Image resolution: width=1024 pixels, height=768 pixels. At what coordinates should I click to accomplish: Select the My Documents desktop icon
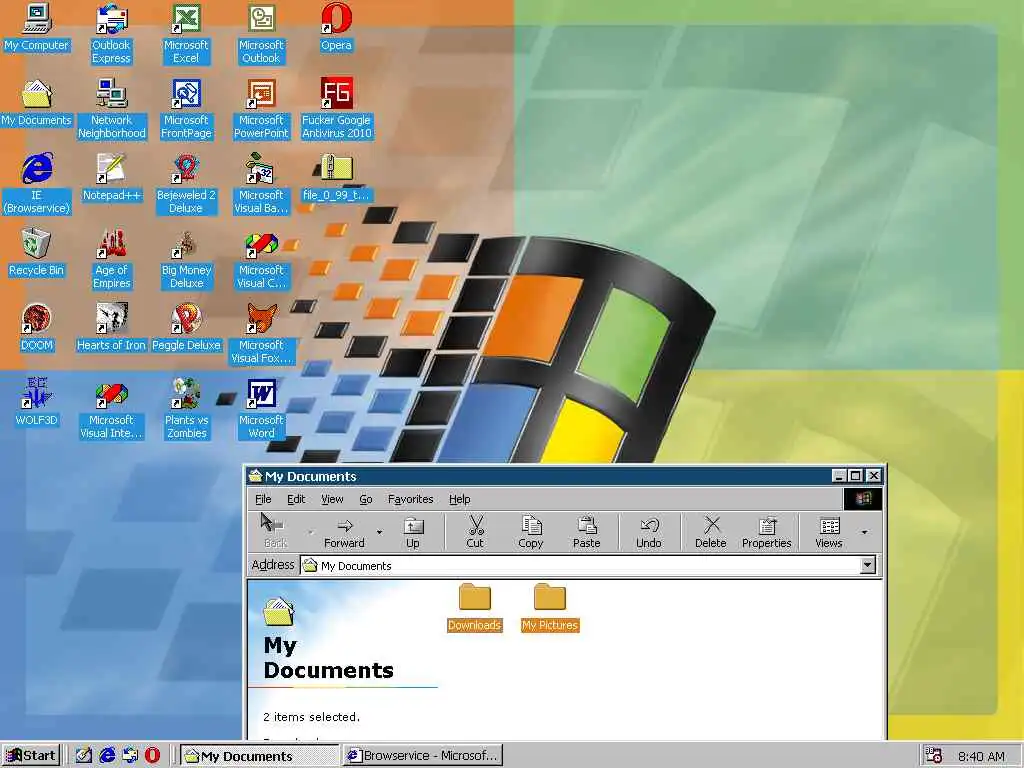coord(37,104)
